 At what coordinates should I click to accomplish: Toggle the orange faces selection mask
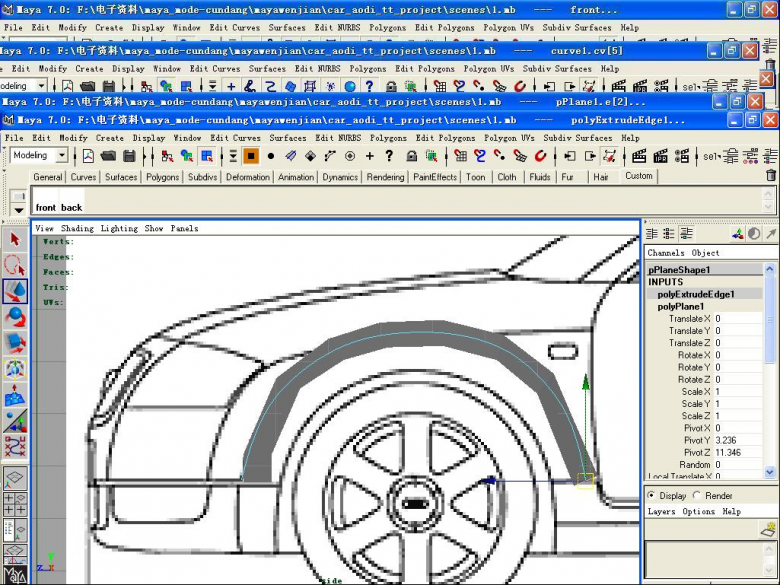[x=251, y=156]
